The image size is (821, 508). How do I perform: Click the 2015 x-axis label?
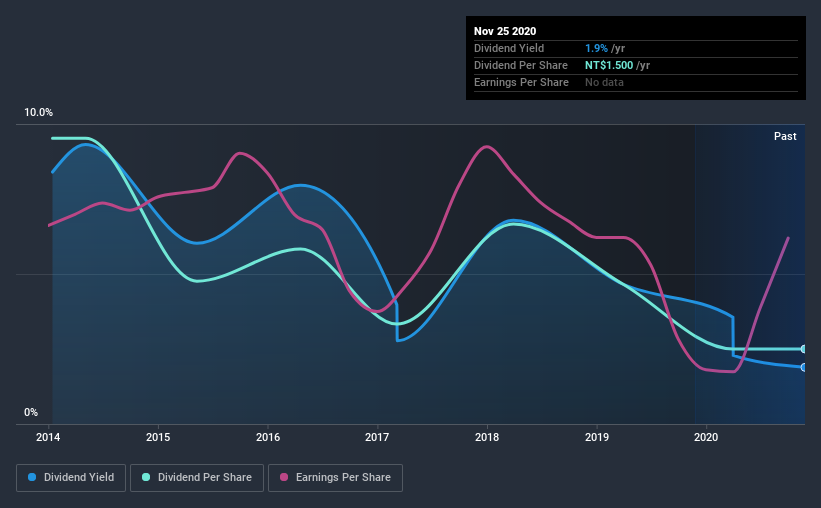click(x=158, y=437)
